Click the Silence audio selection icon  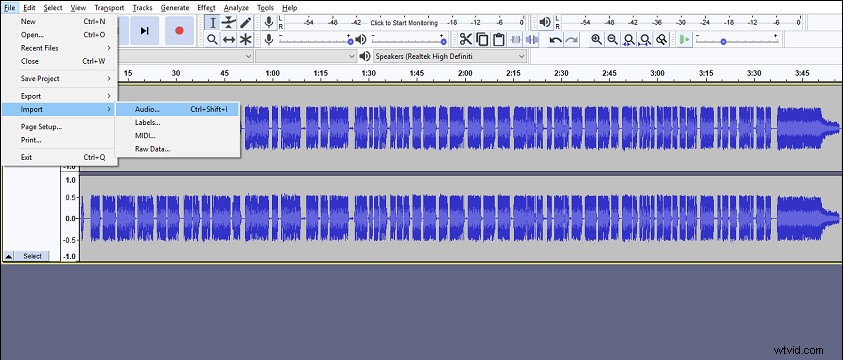click(x=532, y=39)
